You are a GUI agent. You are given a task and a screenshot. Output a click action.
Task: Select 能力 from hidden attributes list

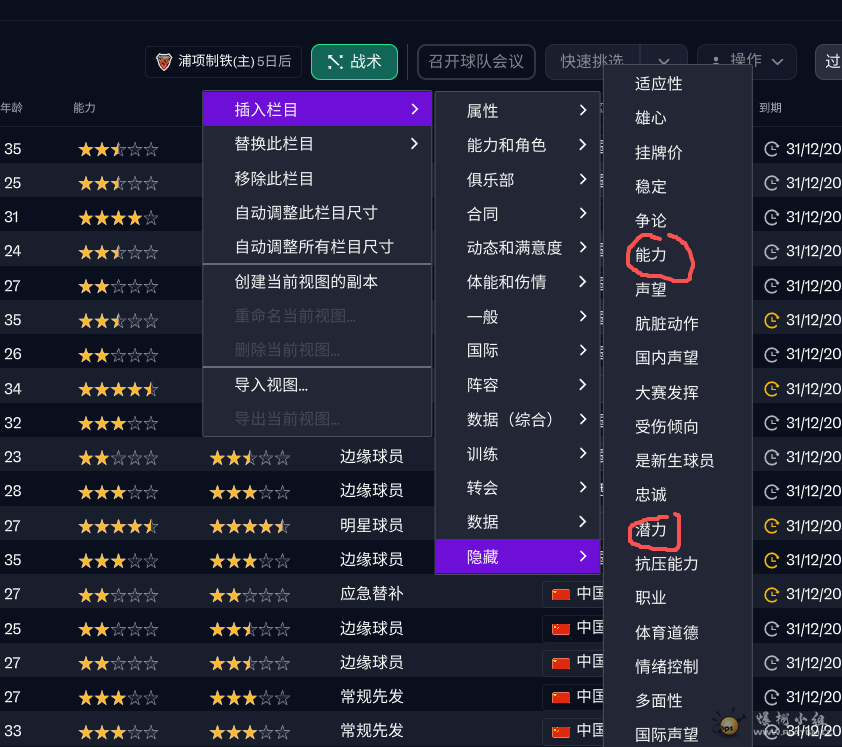(651, 255)
